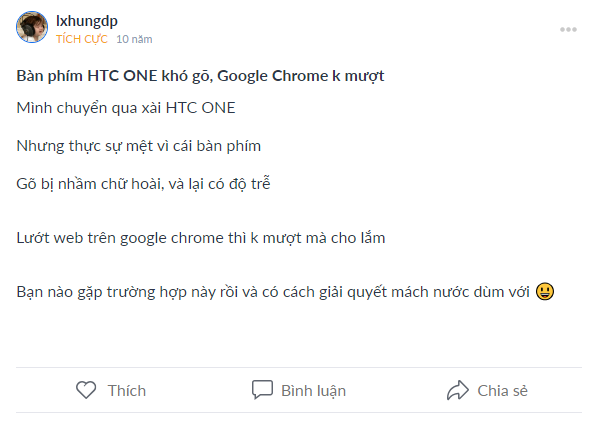
Task: Click the line starting "Gõ bị nhầm chữ hoài"
Action: [143, 184]
